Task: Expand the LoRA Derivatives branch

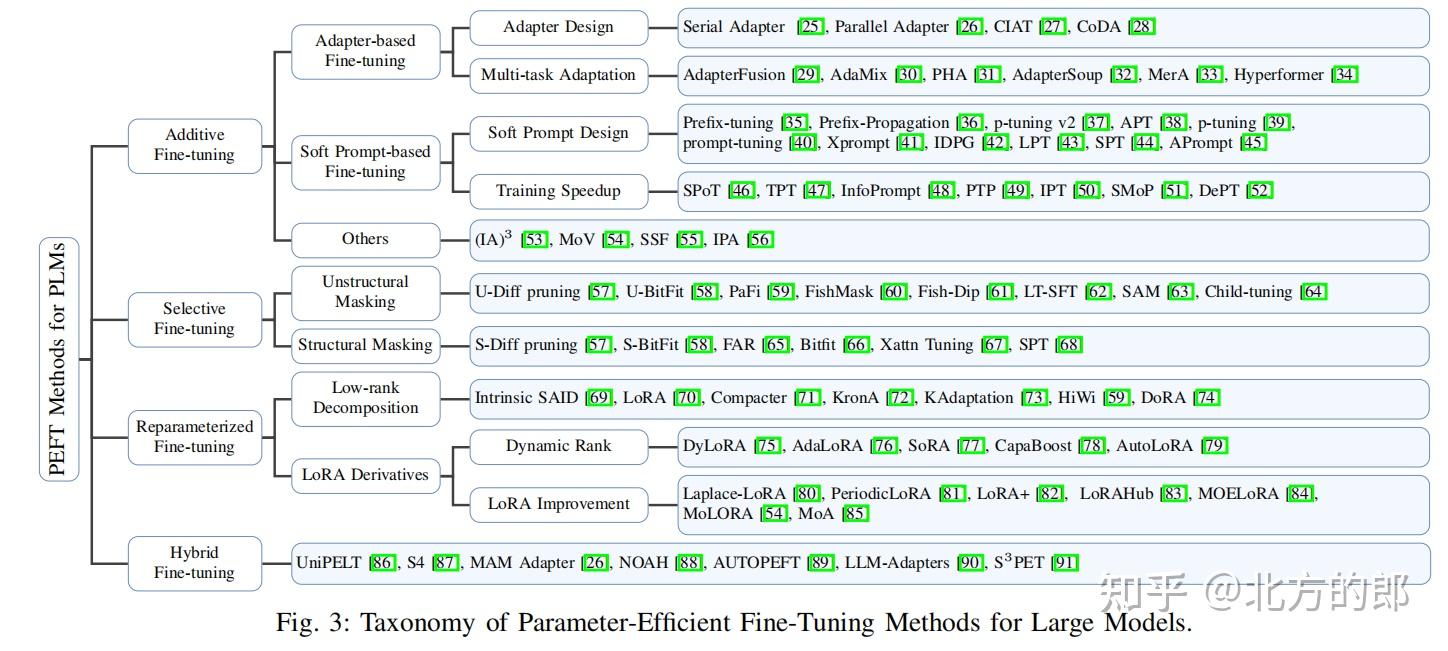Action: click(365, 476)
